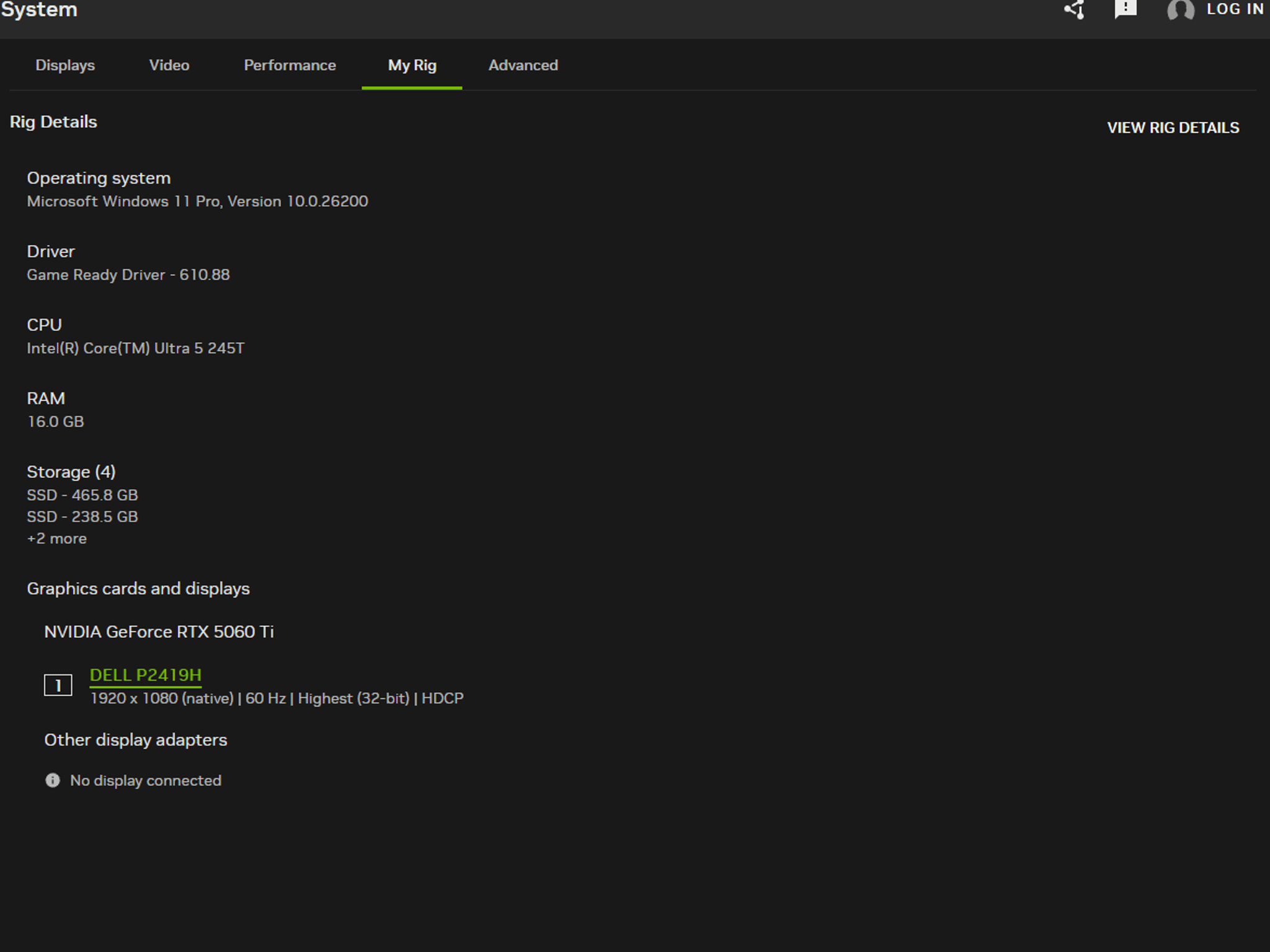Click the Driver label
This screenshot has height=952, width=1270.
[51, 252]
